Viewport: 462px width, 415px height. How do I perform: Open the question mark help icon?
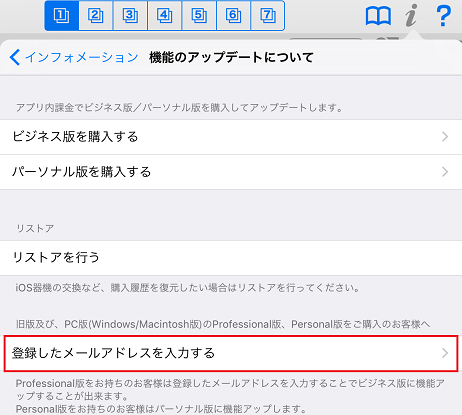point(444,16)
